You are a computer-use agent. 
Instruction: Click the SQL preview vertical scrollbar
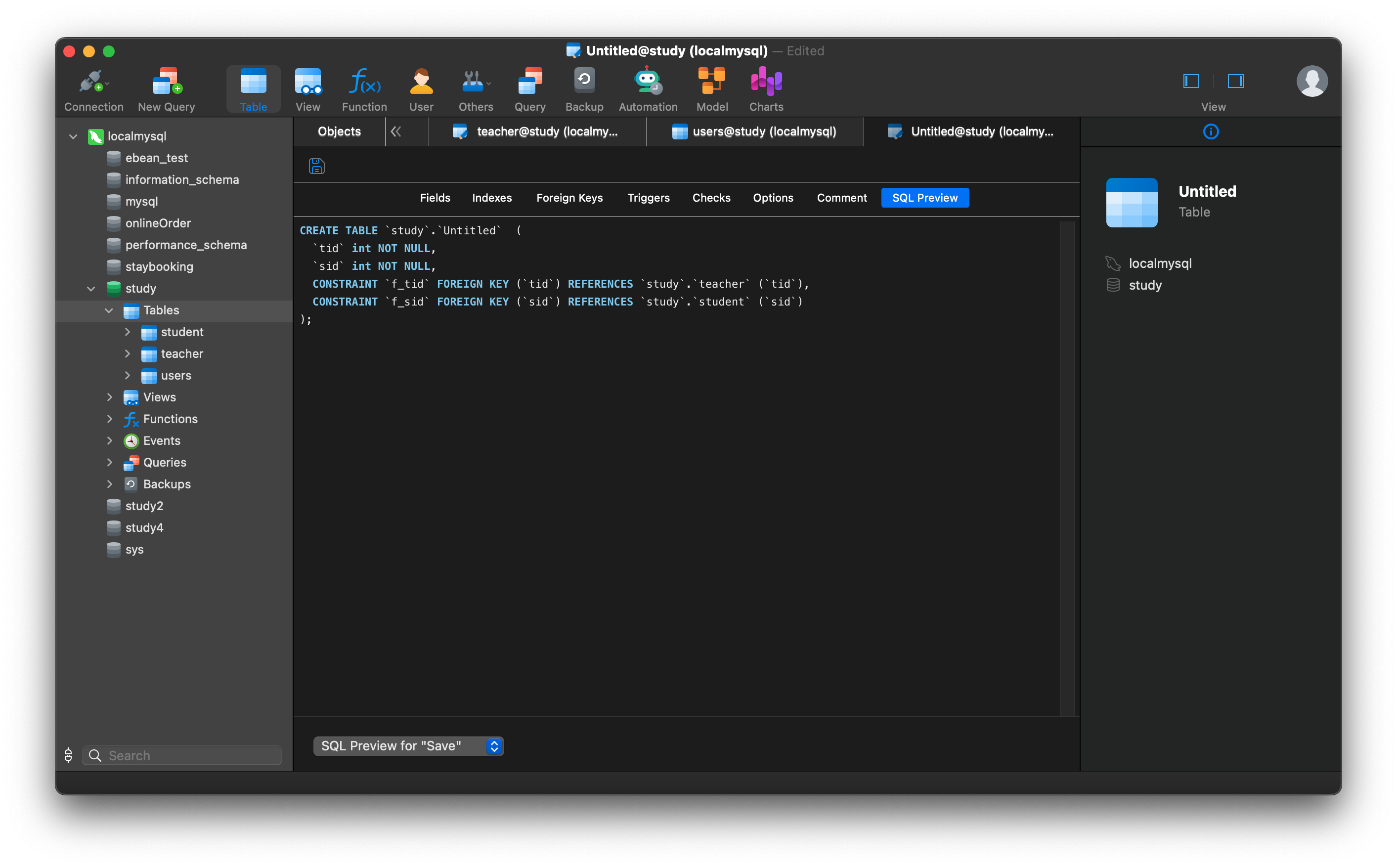coord(1066,468)
